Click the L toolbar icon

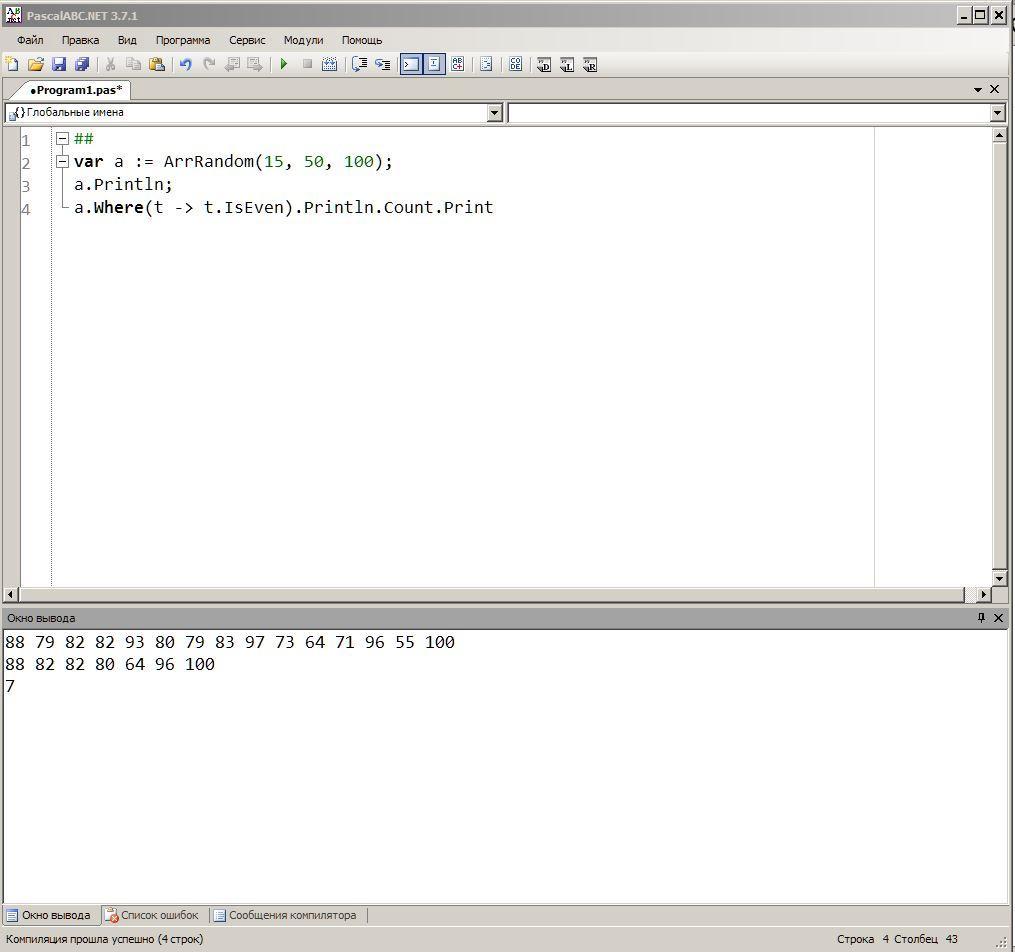tap(567, 64)
